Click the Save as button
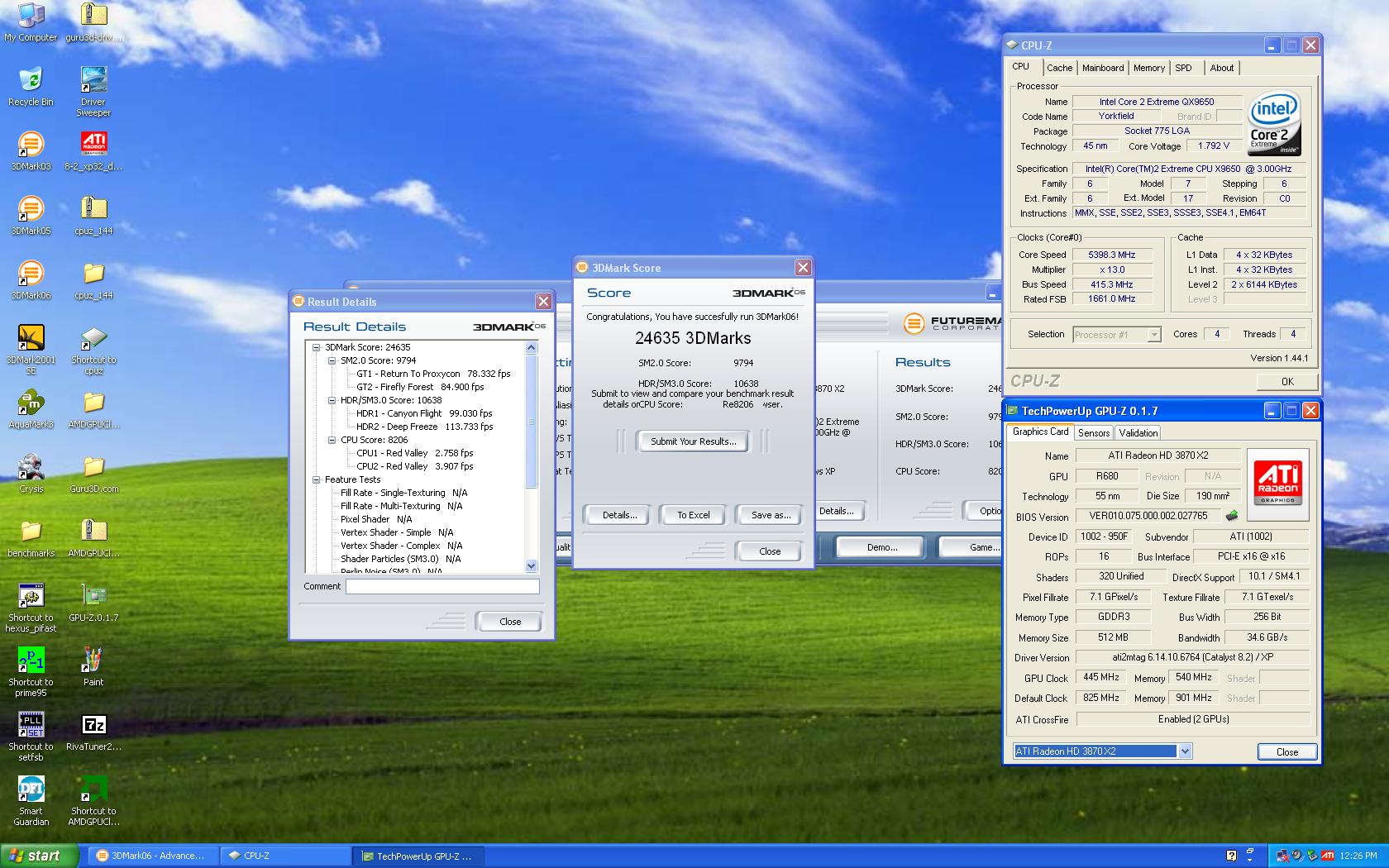 tap(771, 515)
